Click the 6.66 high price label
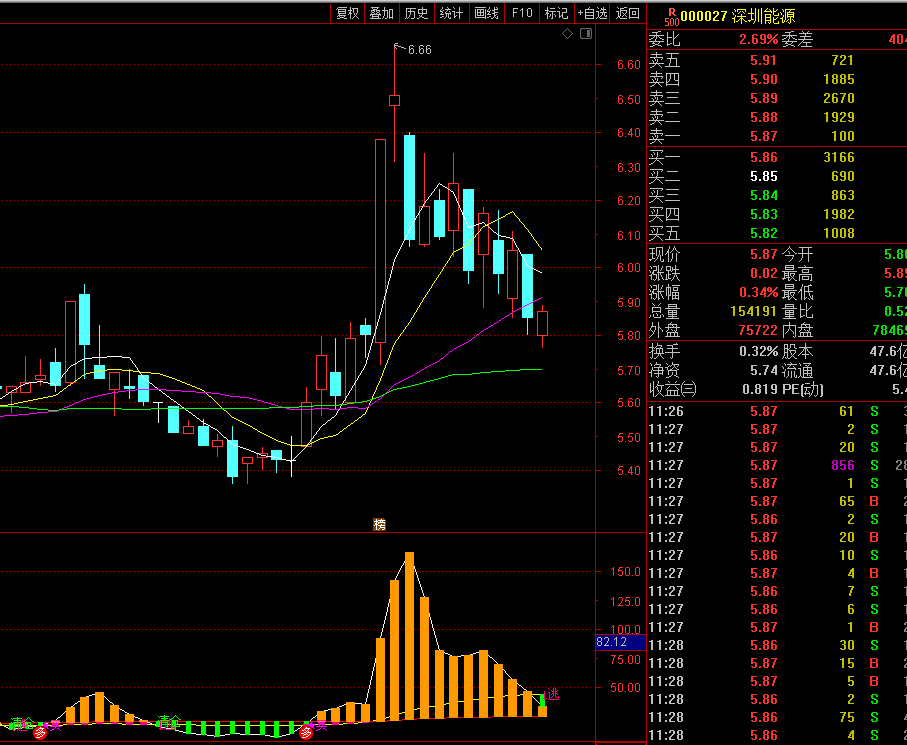 click(420, 50)
